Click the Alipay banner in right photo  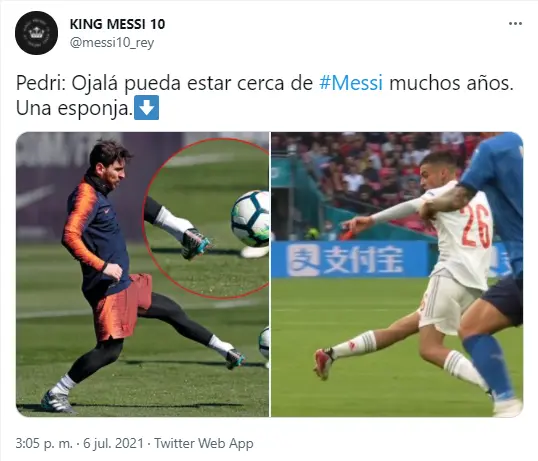[x=350, y=259]
